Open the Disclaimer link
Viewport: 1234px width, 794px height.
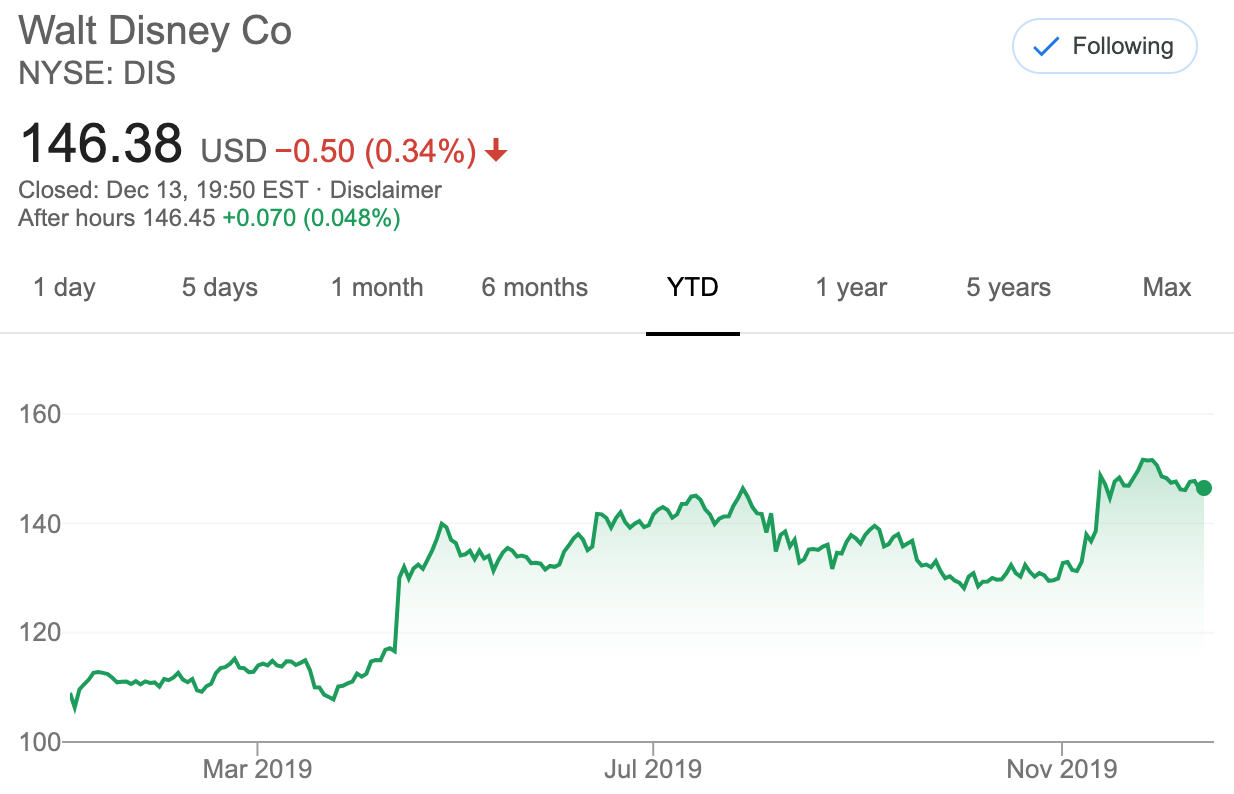click(386, 190)
